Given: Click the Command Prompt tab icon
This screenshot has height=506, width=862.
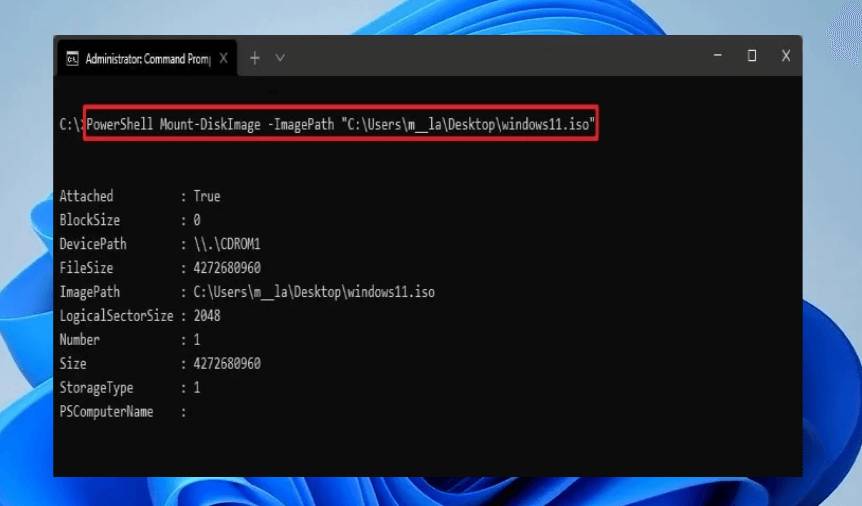Looking at the screenshot, I should coord(73,58).
